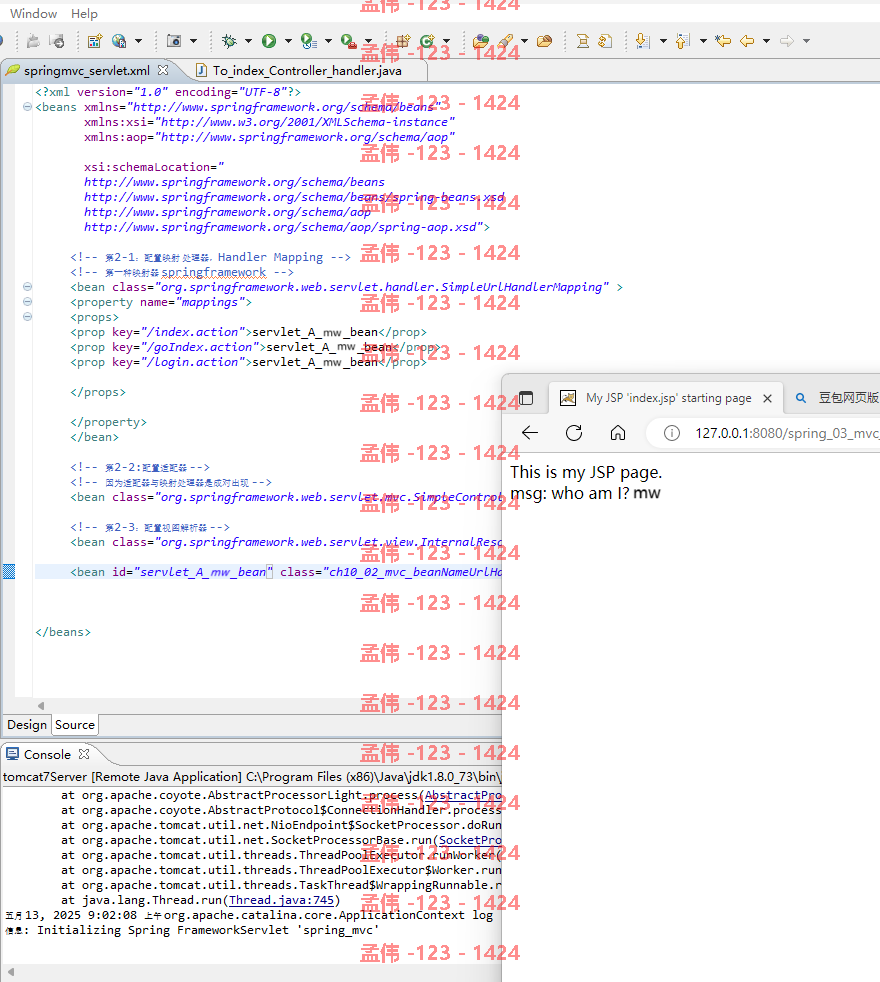
Task: Click the browser tab actions sidebar icon
Action: coord(526,398)
